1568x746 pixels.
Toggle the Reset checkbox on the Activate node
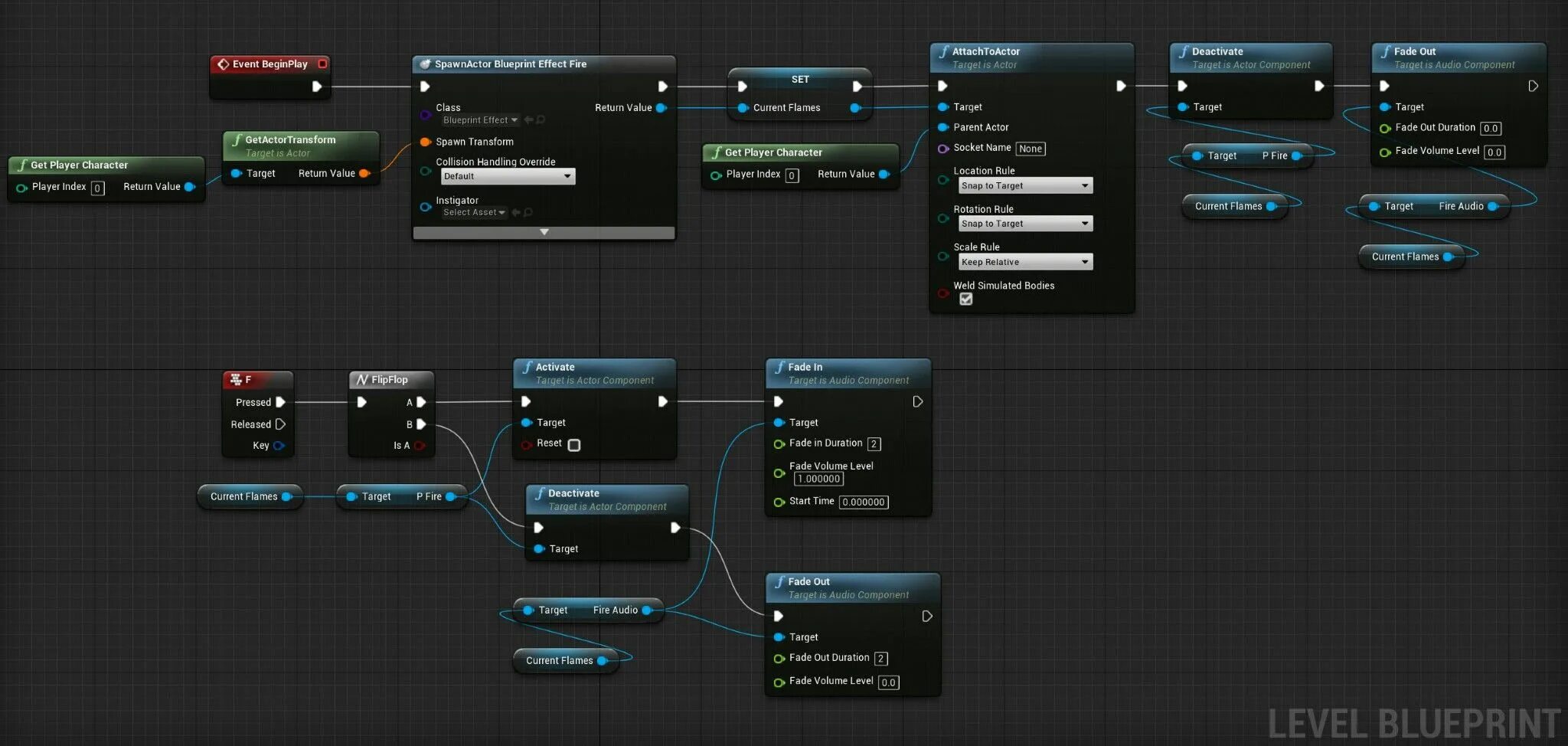tap(573, 444)
